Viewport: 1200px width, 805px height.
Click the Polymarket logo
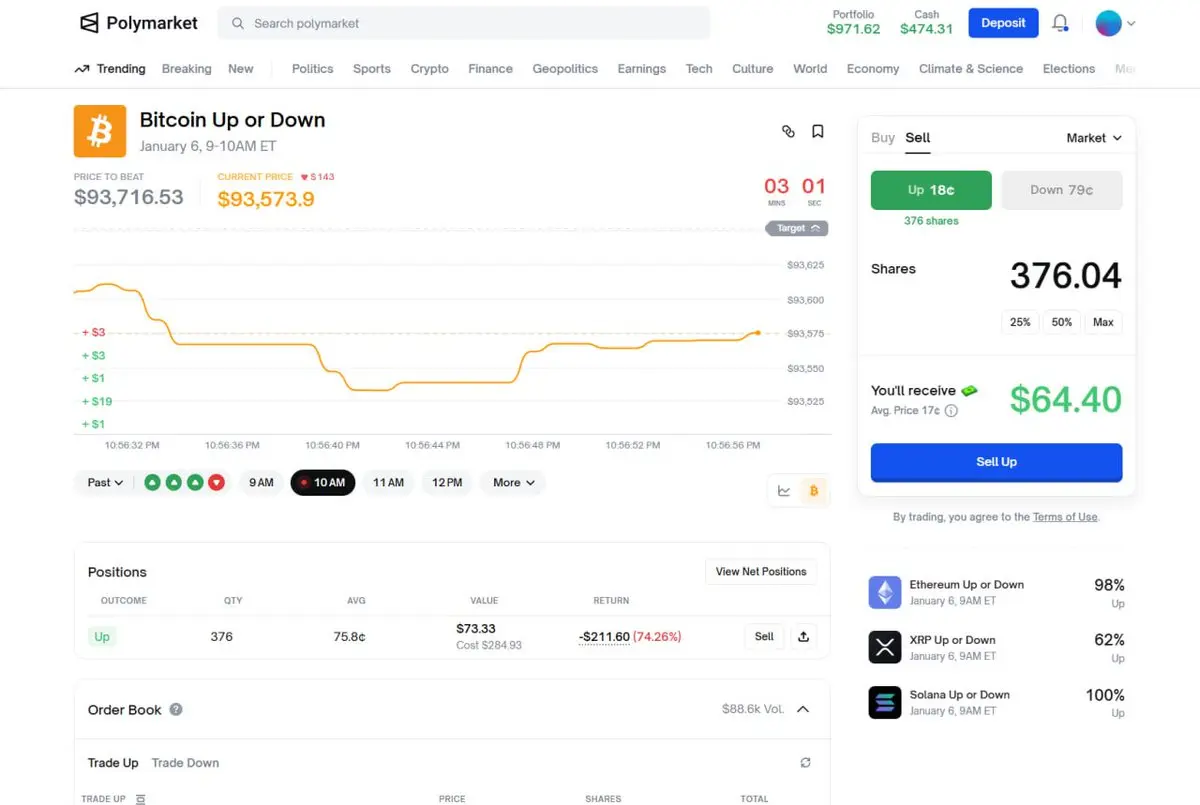click(x=139, y=22)
